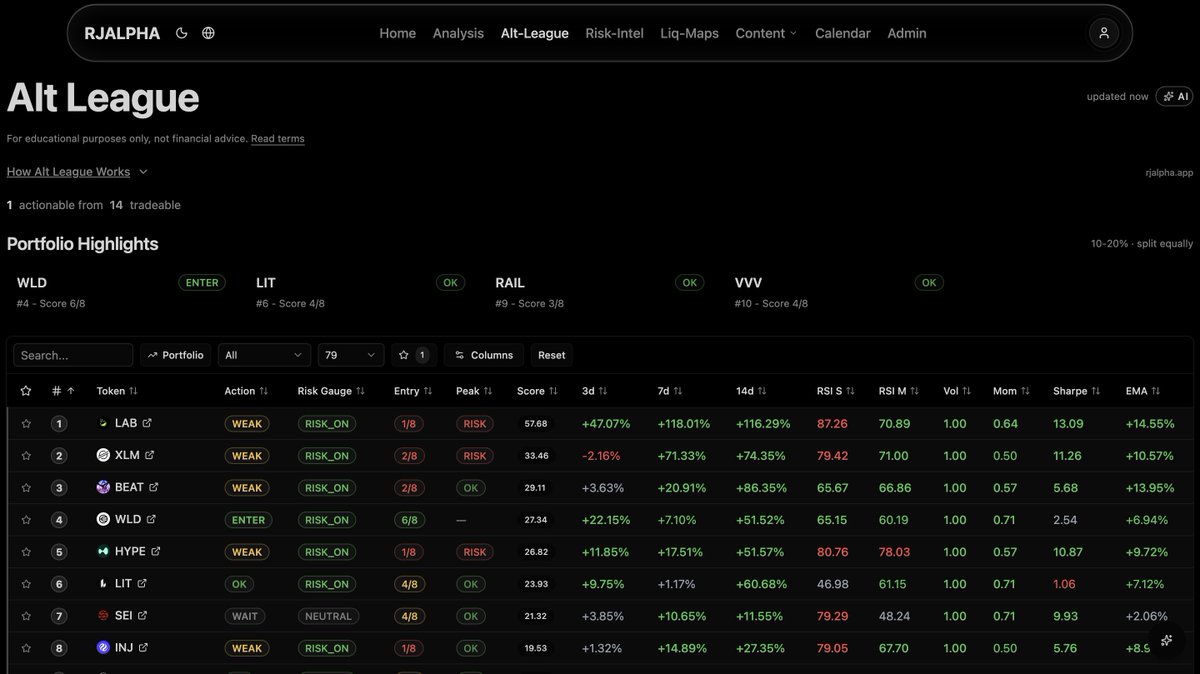Open LIT external link icon
The image size is (1200, 674).
click(x=142, y=583)
